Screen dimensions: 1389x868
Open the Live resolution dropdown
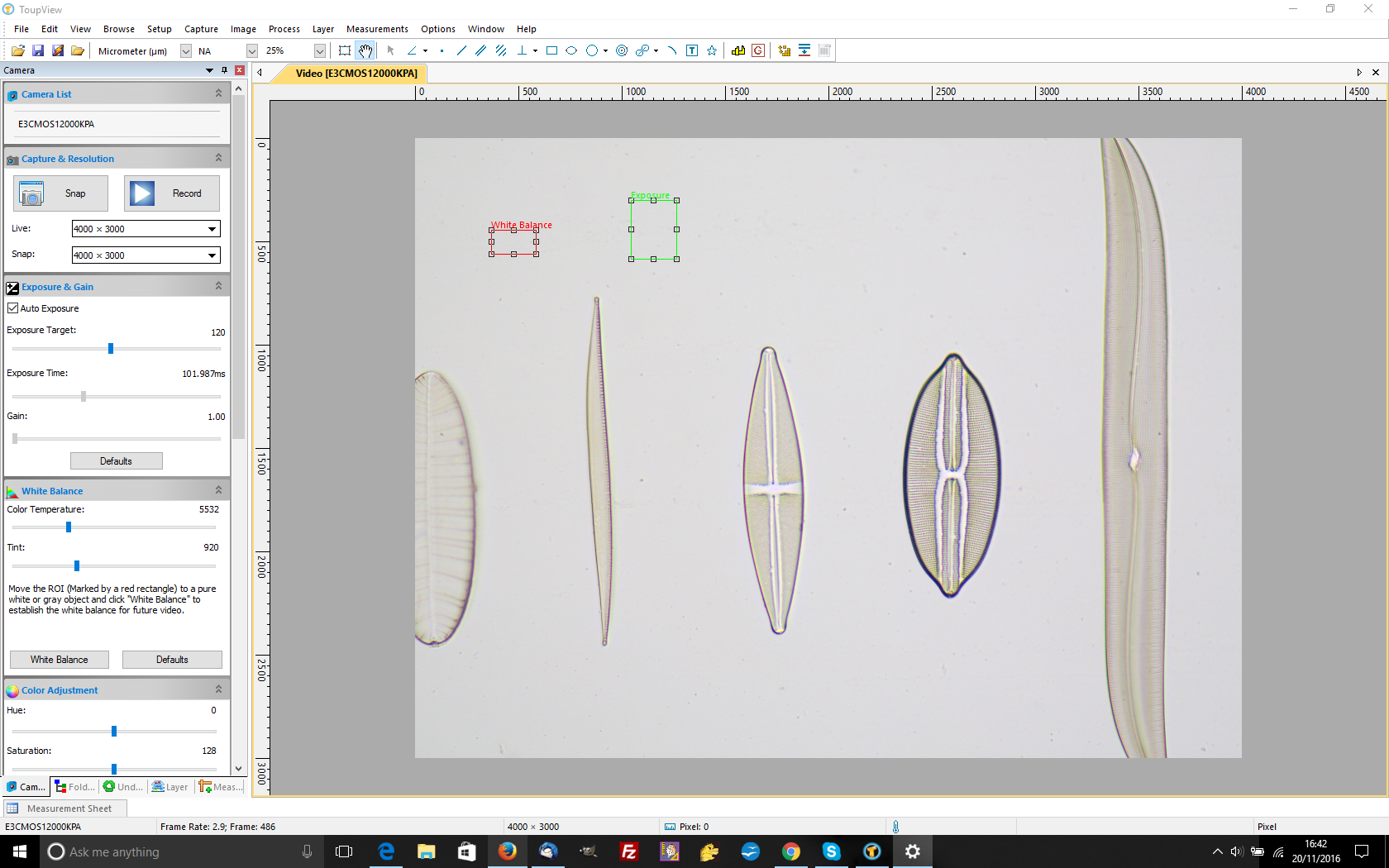coord(212,229)
